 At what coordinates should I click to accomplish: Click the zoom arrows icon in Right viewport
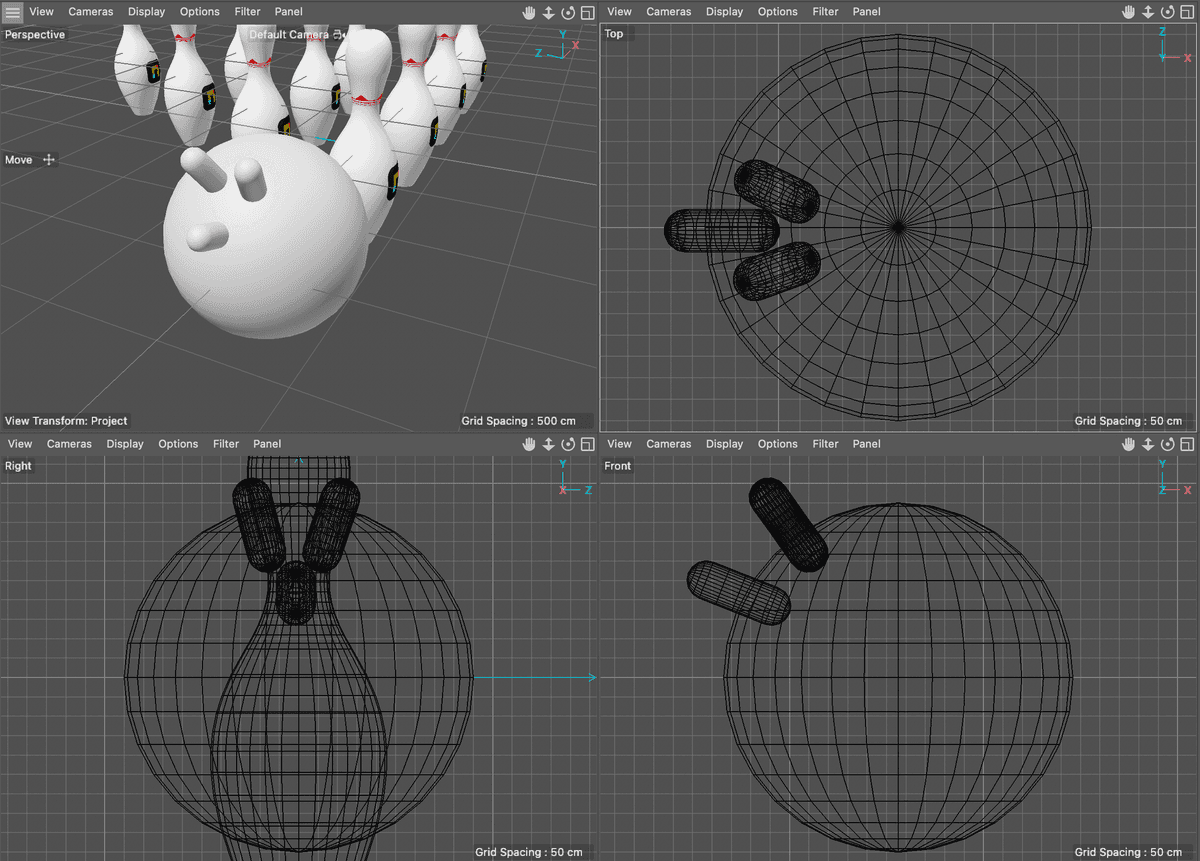(549, 444)
